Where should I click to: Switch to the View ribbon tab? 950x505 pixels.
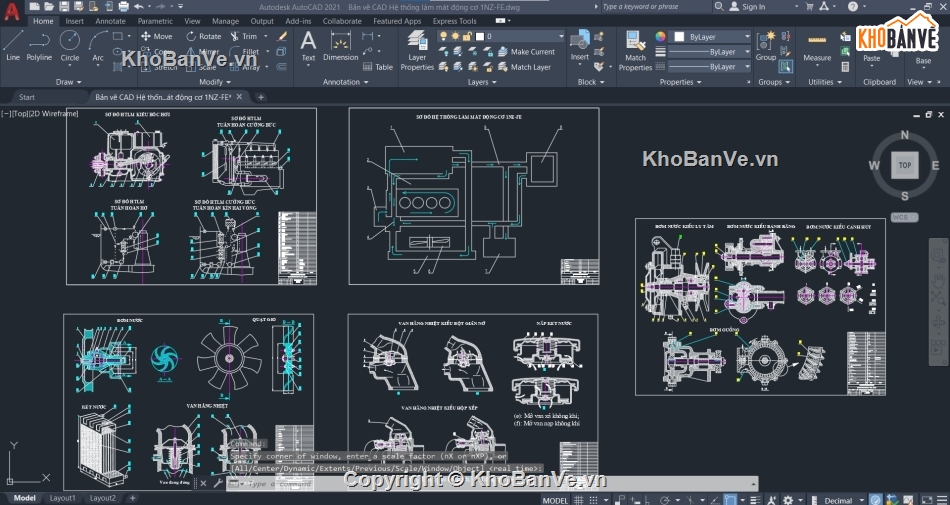(192, 21)
